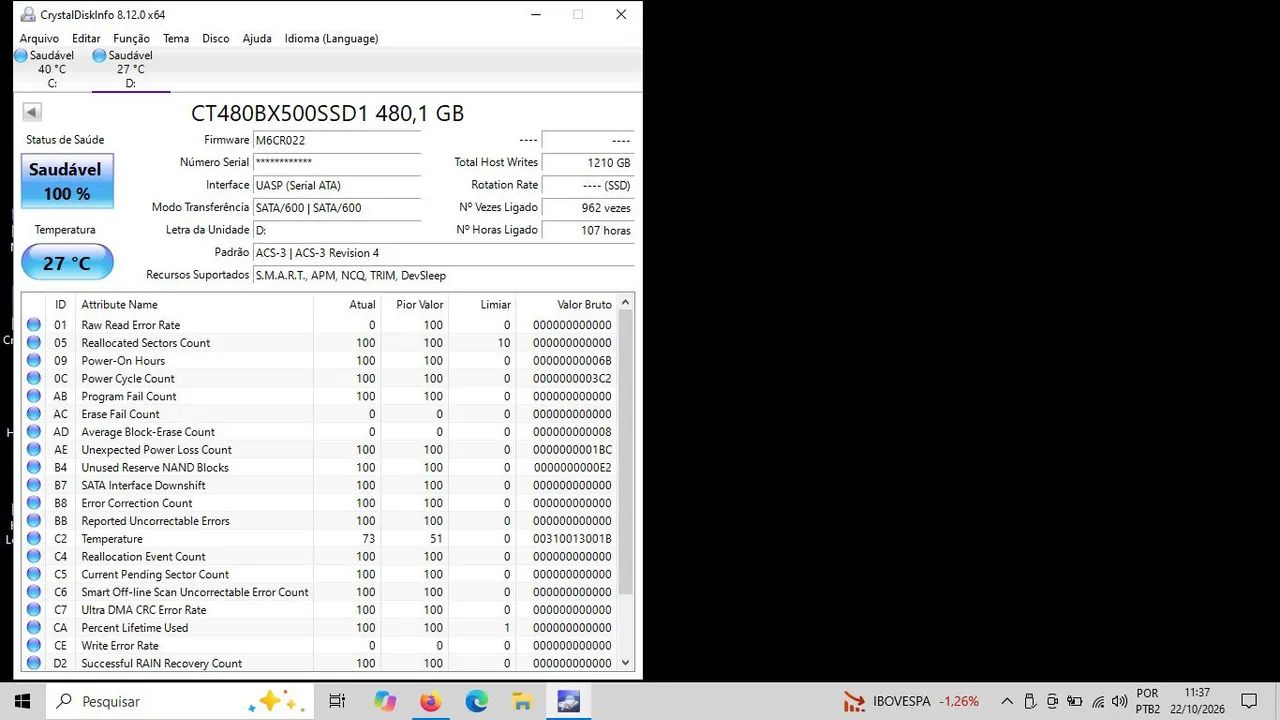
Task: Open File Explorer from the taskbar
Action: tap(522, 701)
